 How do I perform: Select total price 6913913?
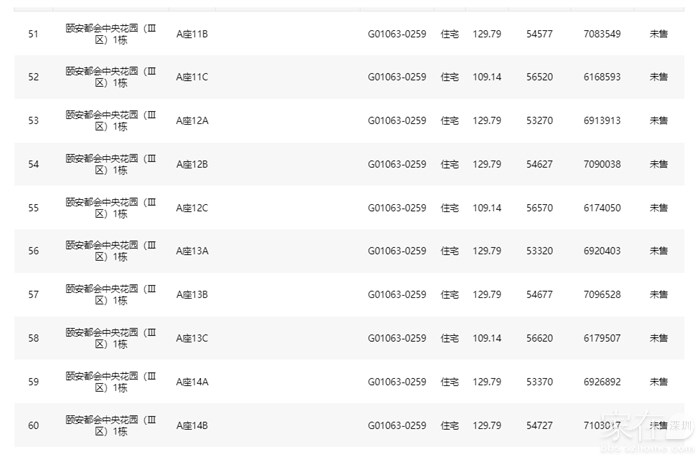coord(602,121)
